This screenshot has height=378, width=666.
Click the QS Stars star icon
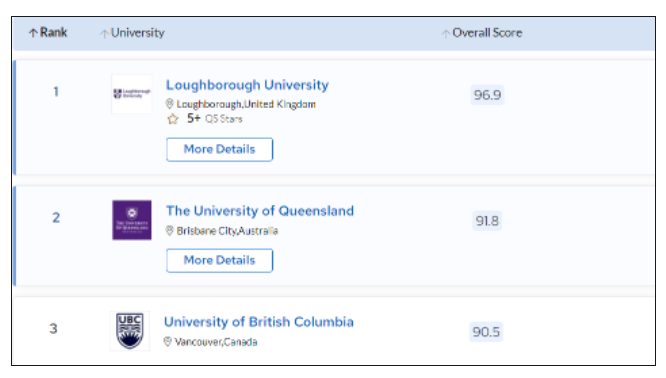(172, 119)
